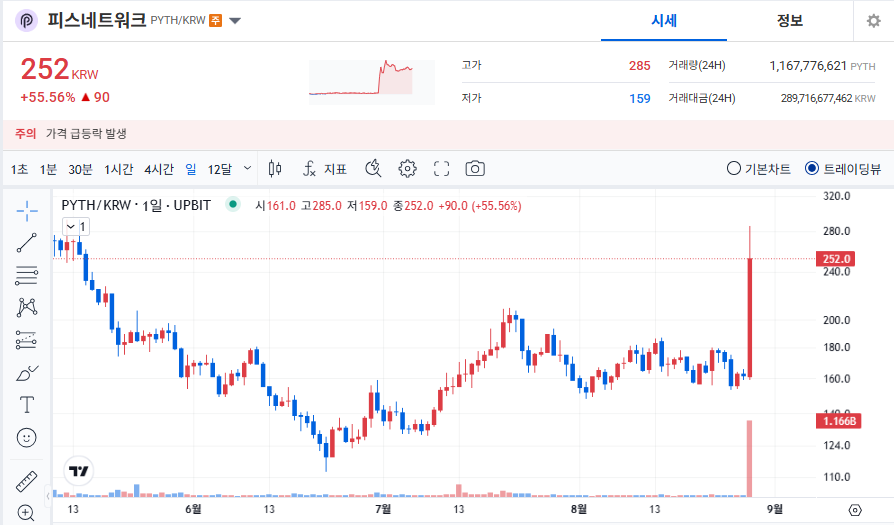This screenshot has width=894, height=525.
Task: Click the 고가 value 285
Action: (640, 66)
